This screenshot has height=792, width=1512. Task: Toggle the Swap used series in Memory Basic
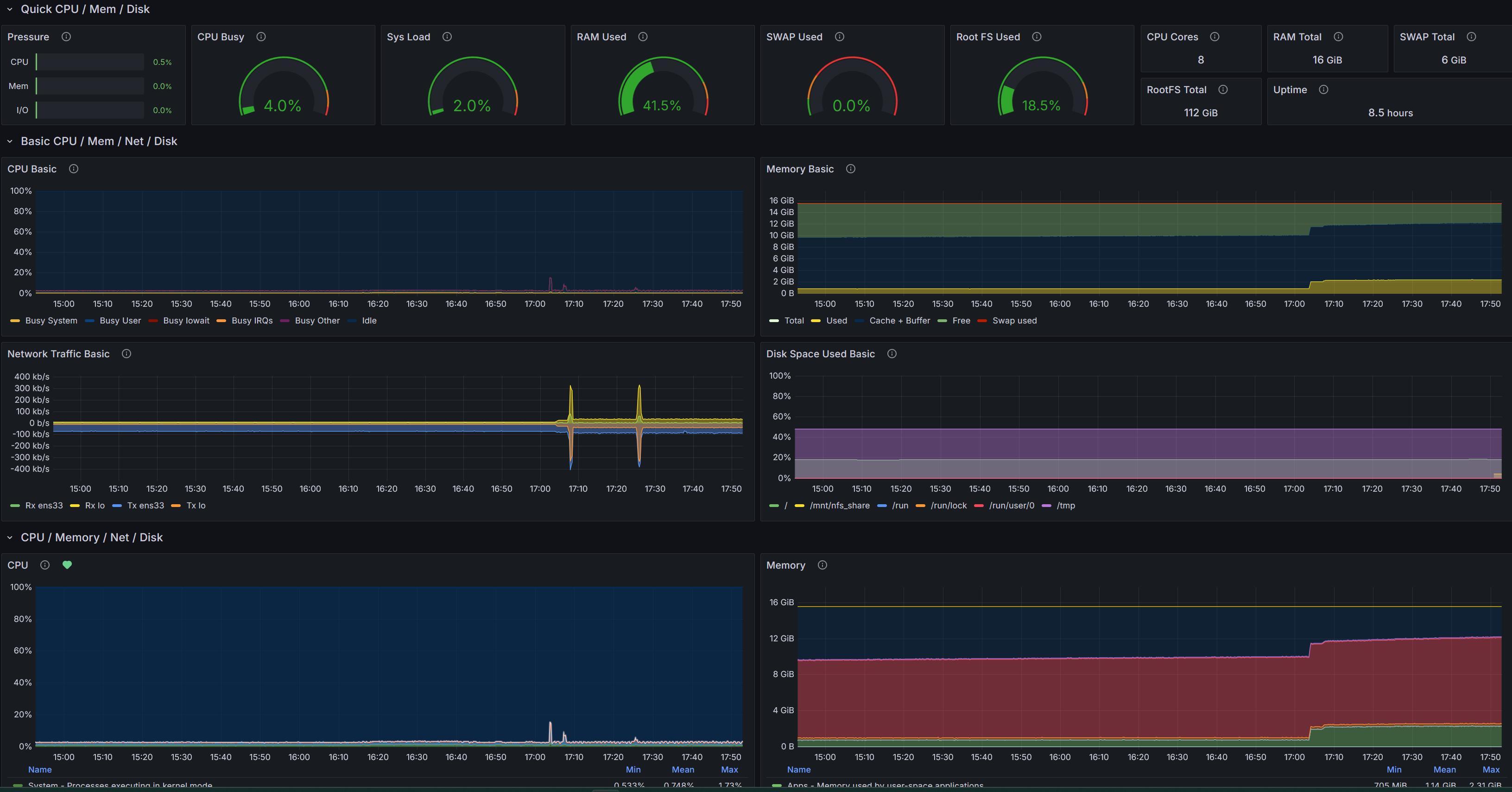tap(1015, 321)
